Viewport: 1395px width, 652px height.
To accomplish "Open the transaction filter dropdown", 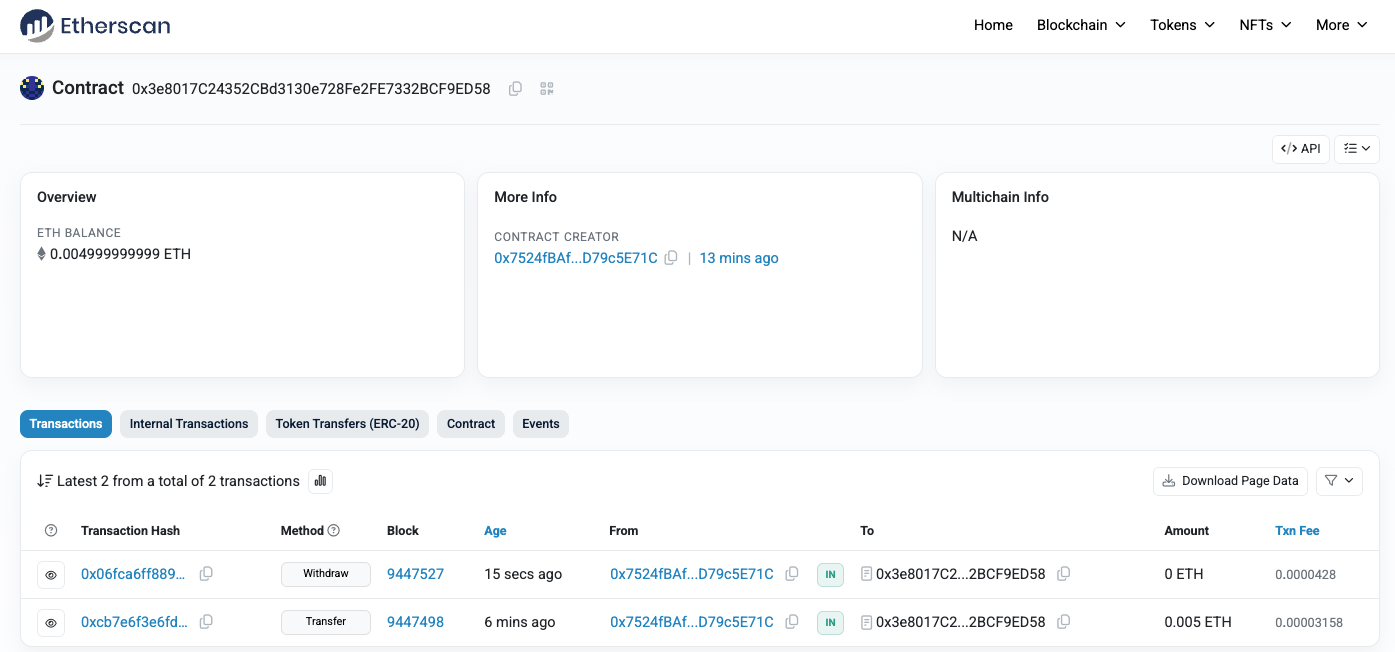I will (x=1340, y=481).
